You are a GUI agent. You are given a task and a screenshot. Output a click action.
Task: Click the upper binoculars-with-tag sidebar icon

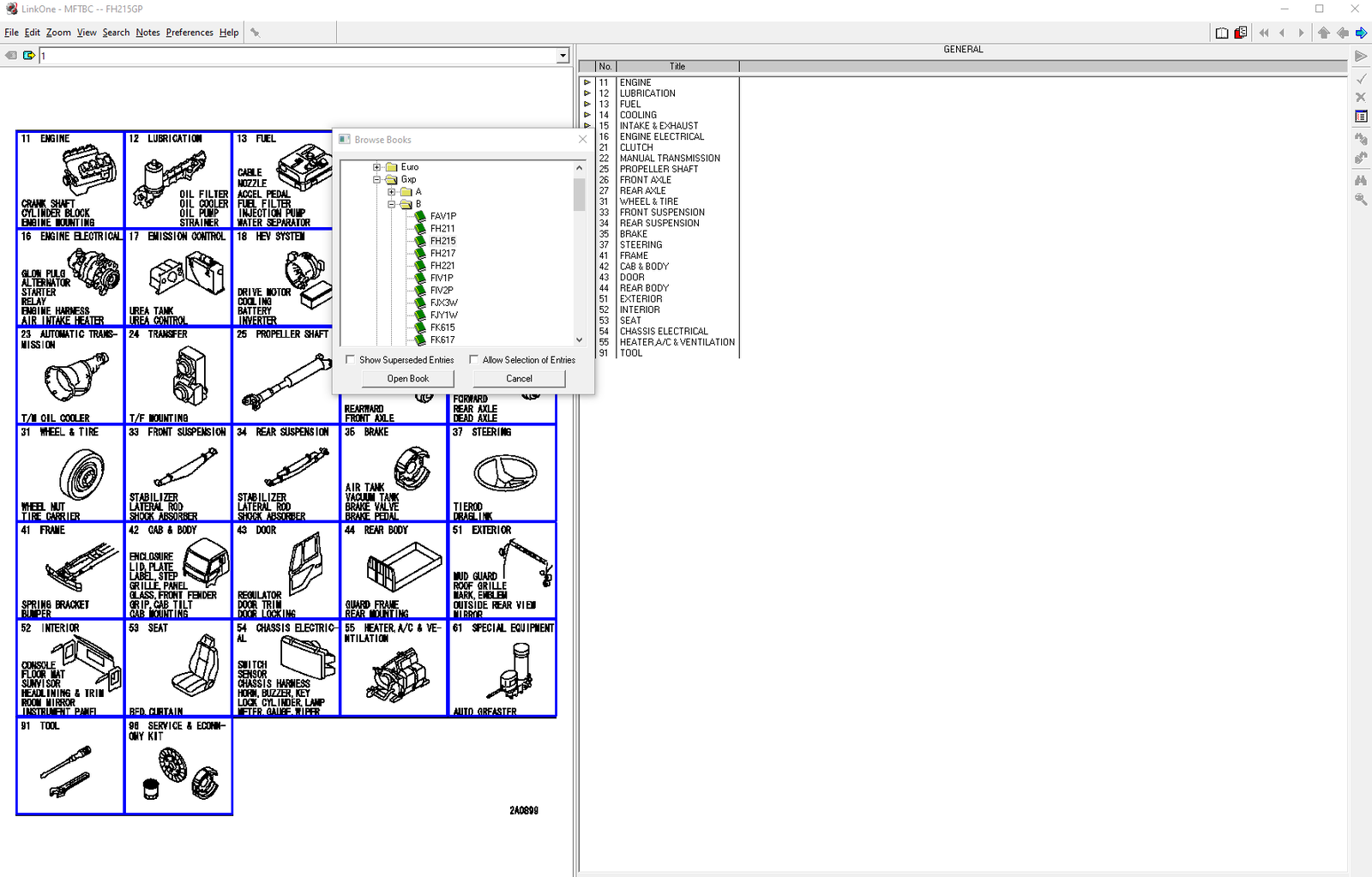click(x=1361, y=138)
